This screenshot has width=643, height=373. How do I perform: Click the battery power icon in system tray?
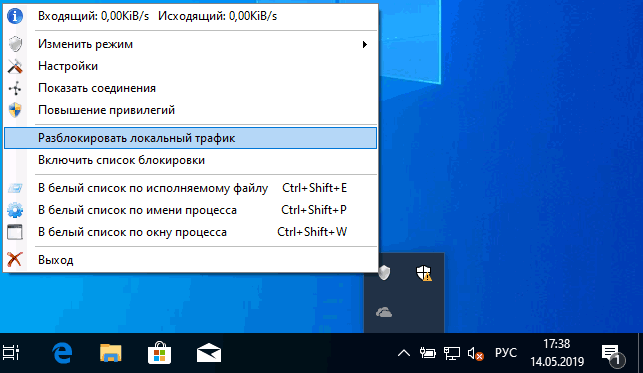coord(427,353)
